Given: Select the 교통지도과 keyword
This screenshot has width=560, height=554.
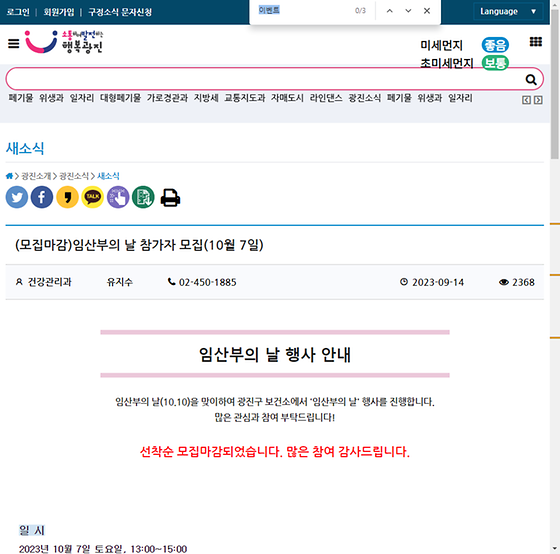Looking at the screenshot, I should (245, 98).
